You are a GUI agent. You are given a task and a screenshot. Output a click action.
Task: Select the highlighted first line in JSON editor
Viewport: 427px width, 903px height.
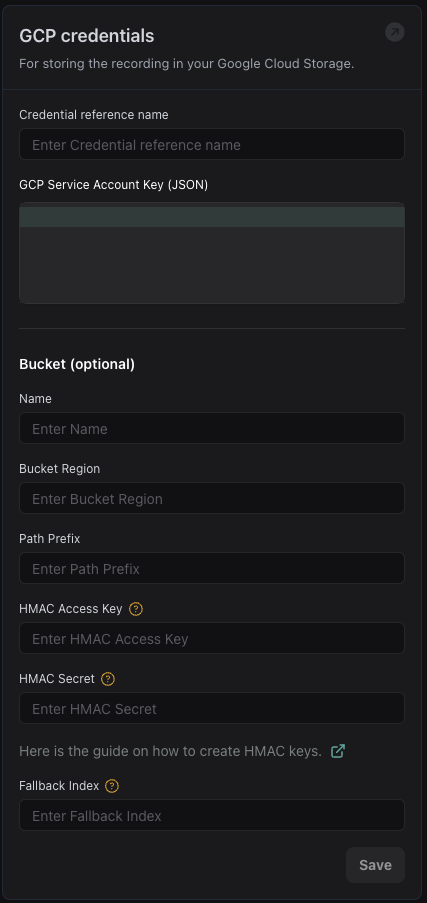(x=212, y=217)
